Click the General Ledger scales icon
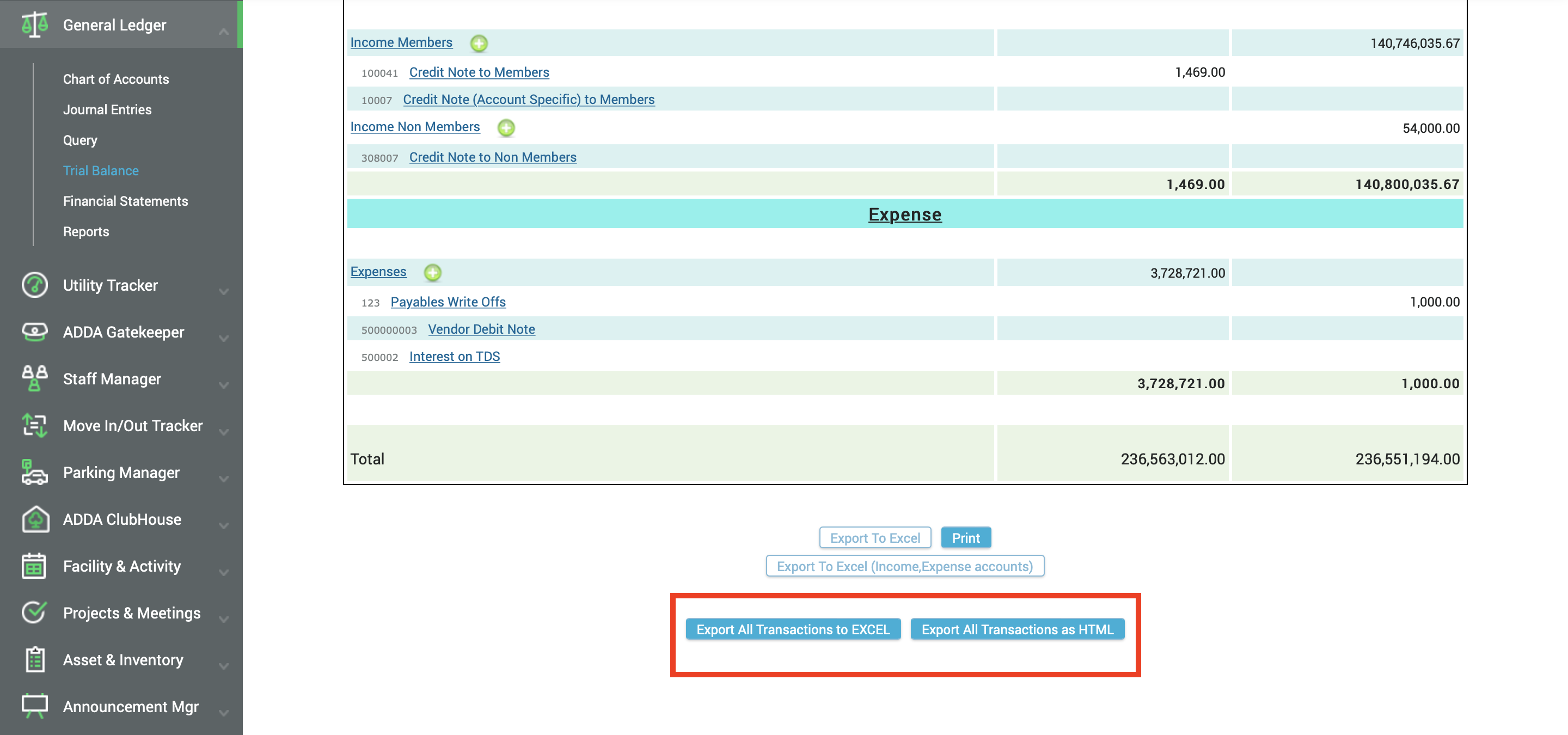Screen dimensions: 1568x735 pos(35,24)
